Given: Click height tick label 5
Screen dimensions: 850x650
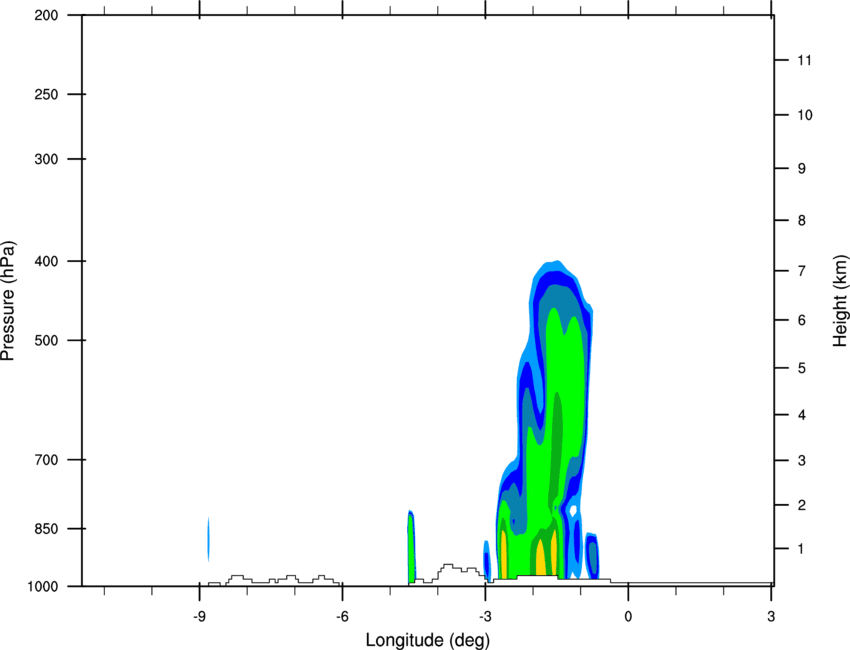Looking at the screenshot, I should pyautogui.click(x=802, y=369).
